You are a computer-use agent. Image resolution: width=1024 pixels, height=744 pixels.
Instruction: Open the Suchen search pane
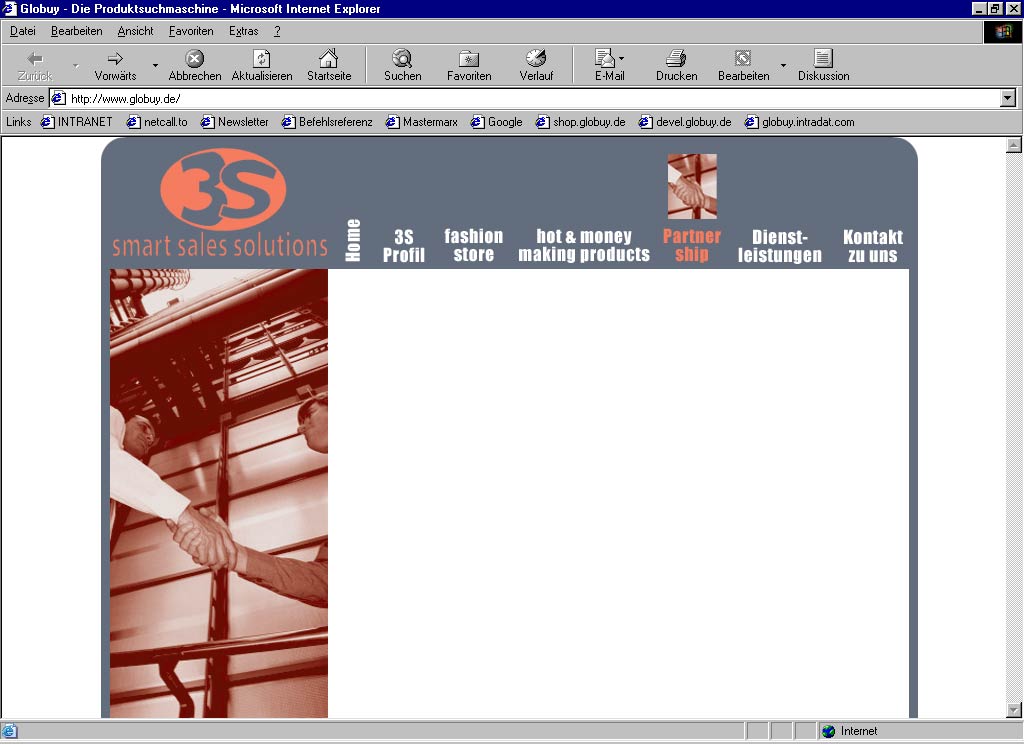coord(402,59)
